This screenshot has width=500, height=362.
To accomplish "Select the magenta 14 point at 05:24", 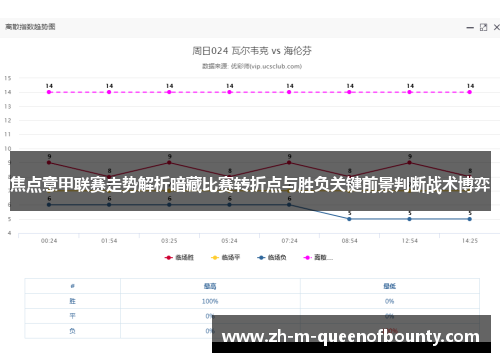I will point(229,92).
